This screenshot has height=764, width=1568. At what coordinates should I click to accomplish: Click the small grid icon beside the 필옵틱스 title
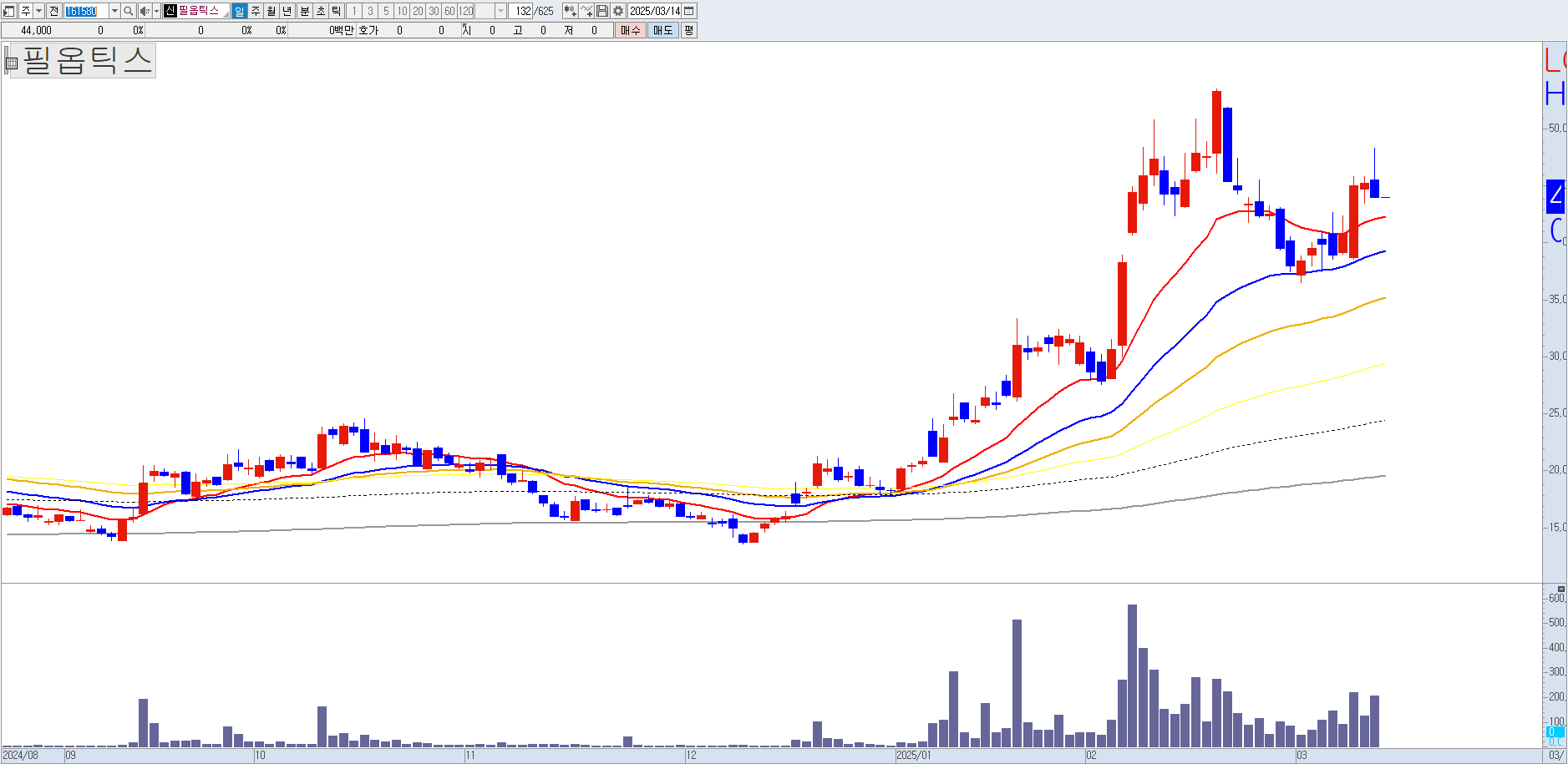click(x=12, y=63)
